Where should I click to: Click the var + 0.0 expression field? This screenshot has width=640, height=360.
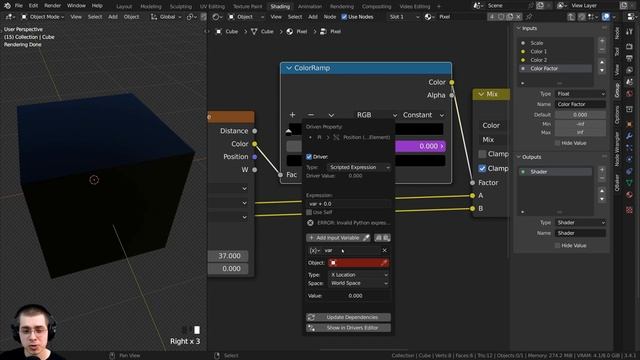[348, 204]
